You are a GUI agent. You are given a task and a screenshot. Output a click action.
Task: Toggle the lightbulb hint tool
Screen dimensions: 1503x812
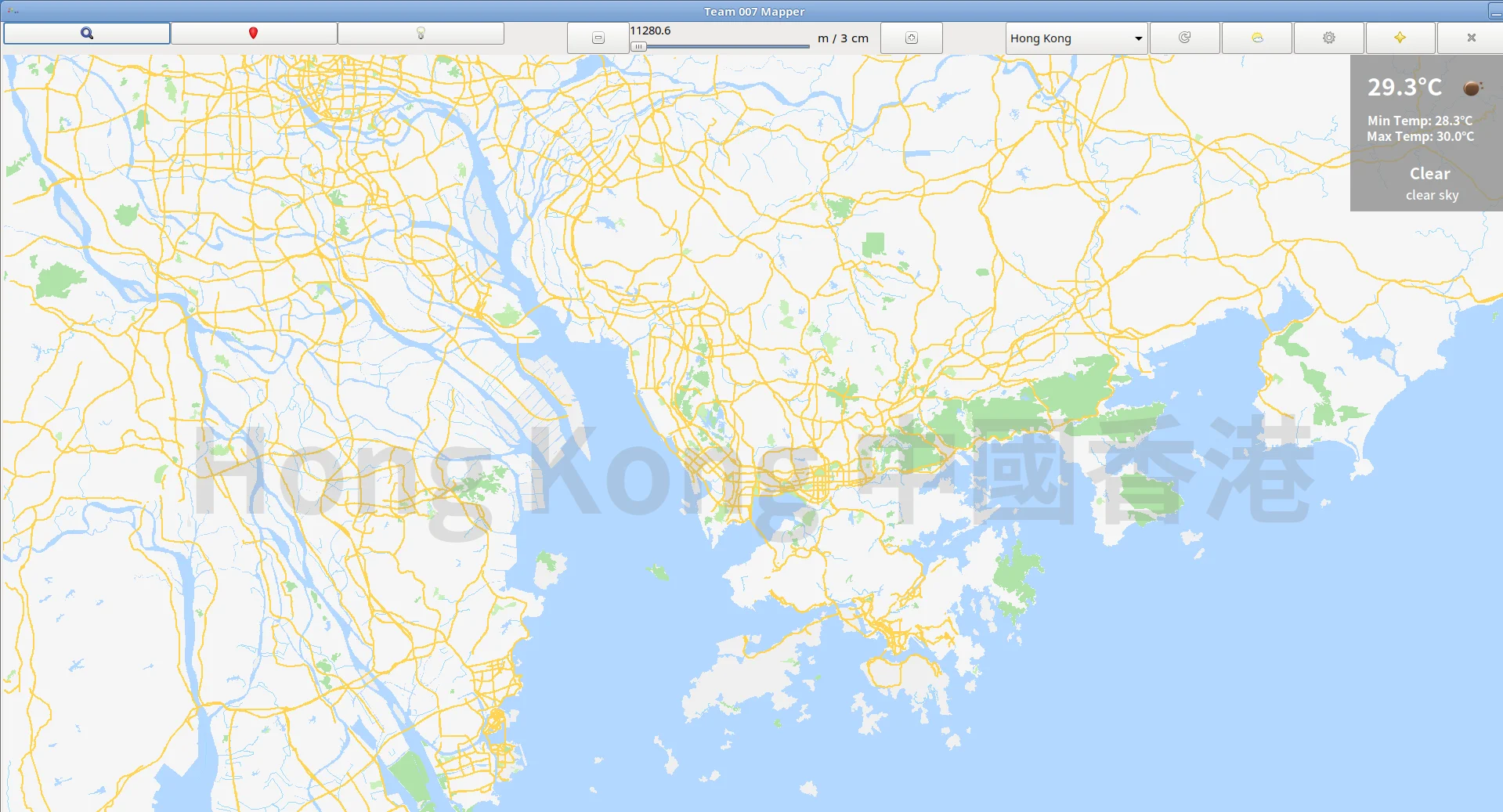click(421, 33)
